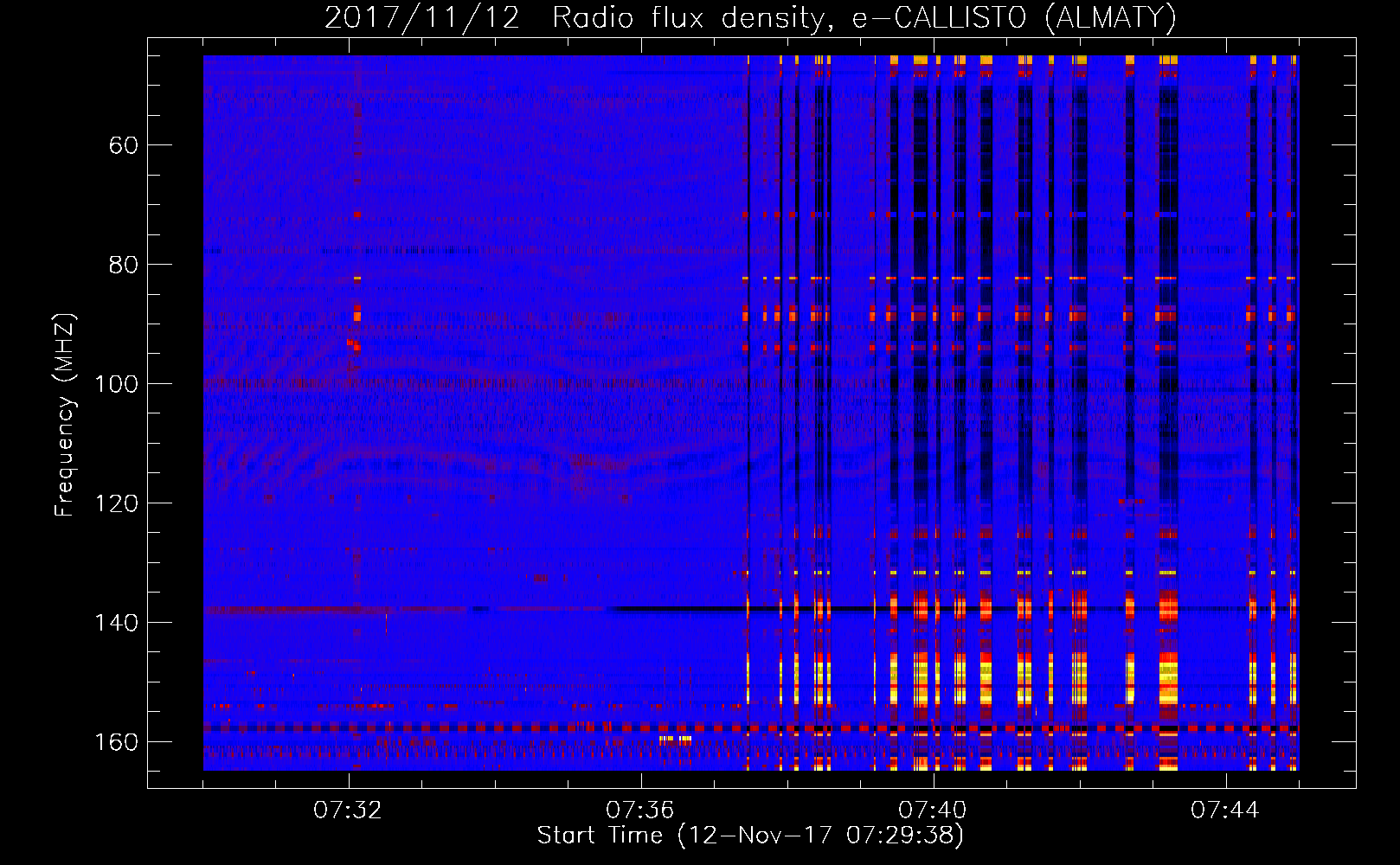Click the 120 MHz frequency label

[116, 503]
